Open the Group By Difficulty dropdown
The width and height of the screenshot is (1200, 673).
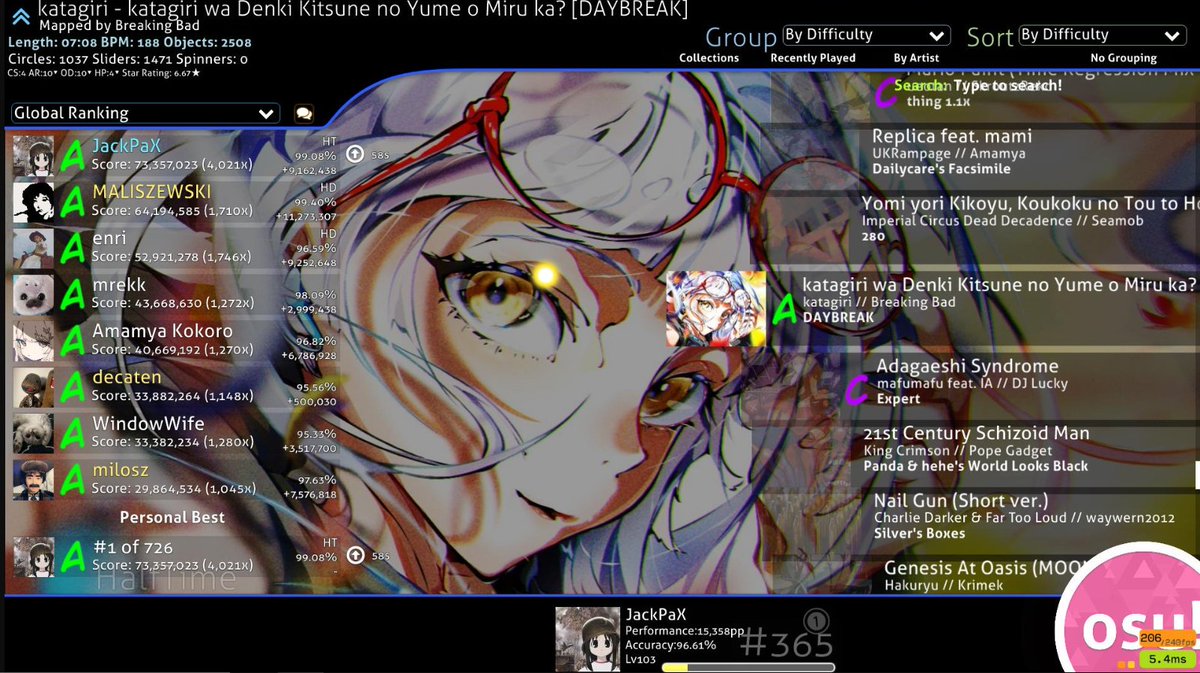865,35
